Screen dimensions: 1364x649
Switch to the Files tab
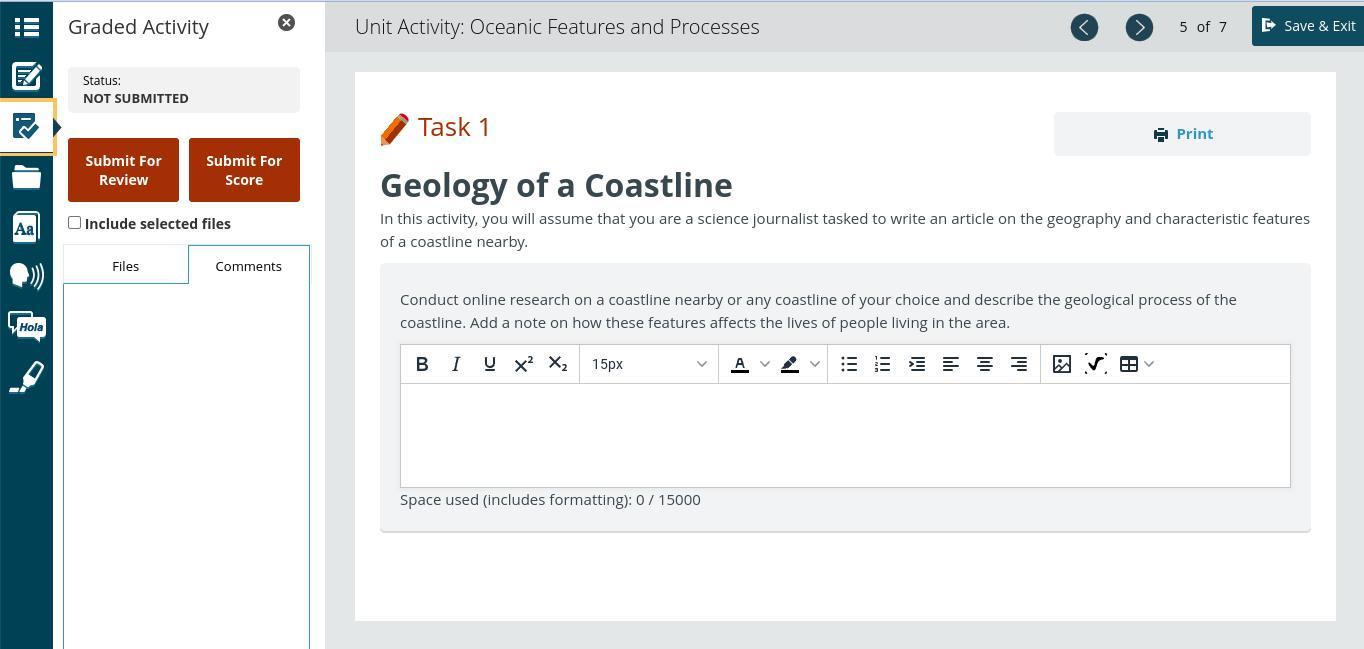click(x=126, y=266)
